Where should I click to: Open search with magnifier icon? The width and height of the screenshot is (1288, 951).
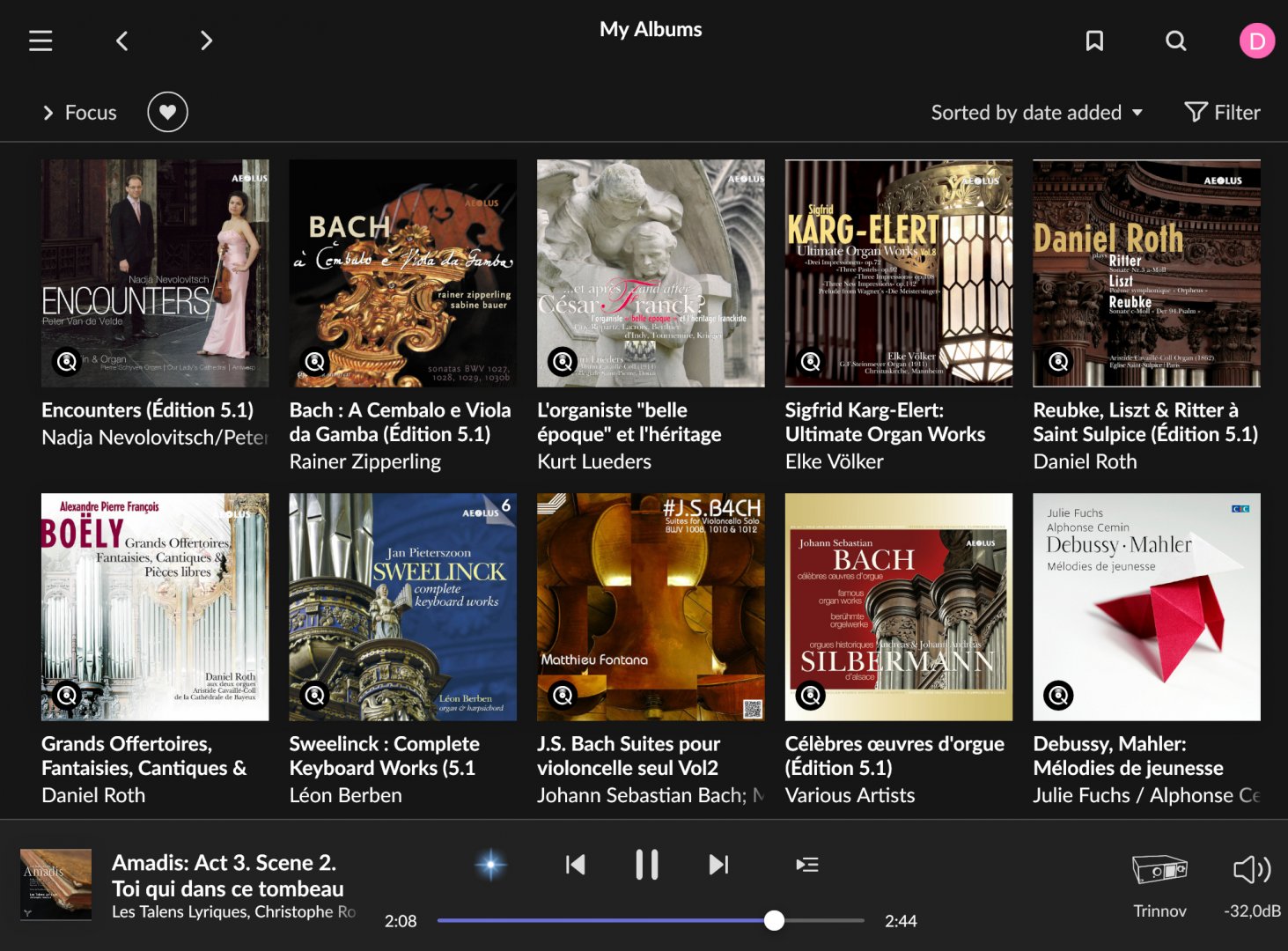point(1175,41)
